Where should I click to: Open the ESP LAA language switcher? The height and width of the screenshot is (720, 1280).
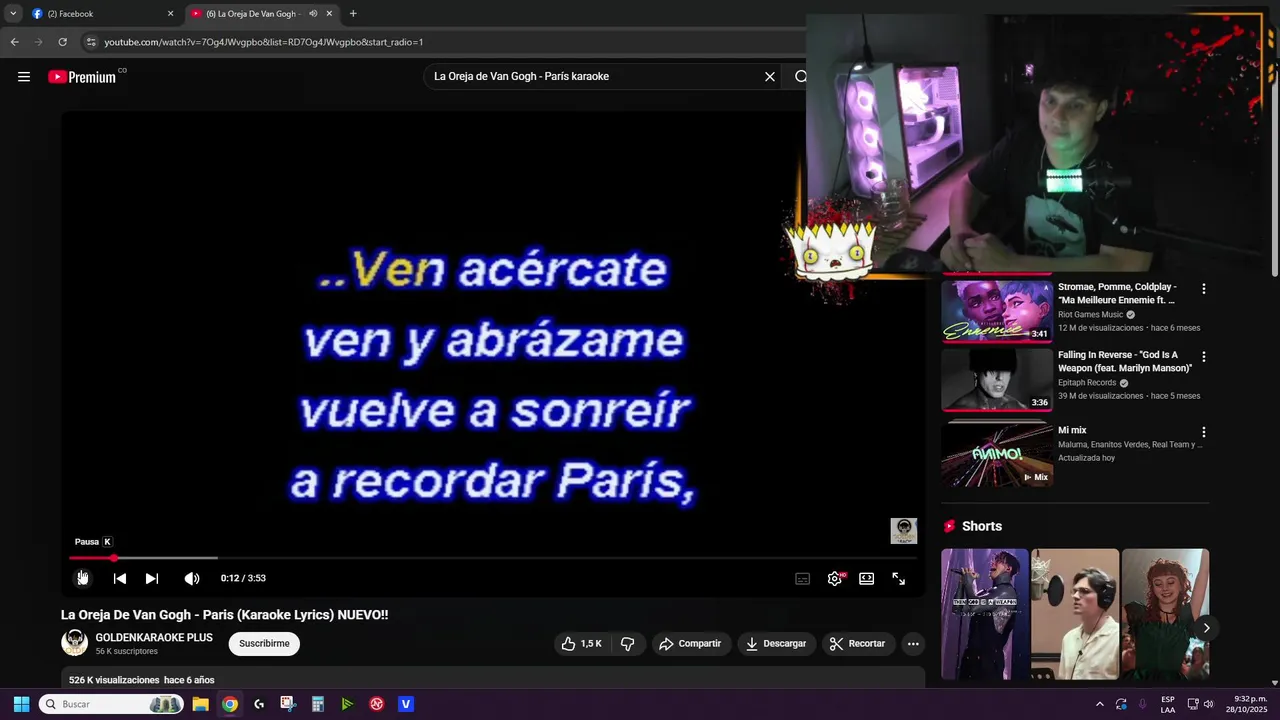[1168, 704]
